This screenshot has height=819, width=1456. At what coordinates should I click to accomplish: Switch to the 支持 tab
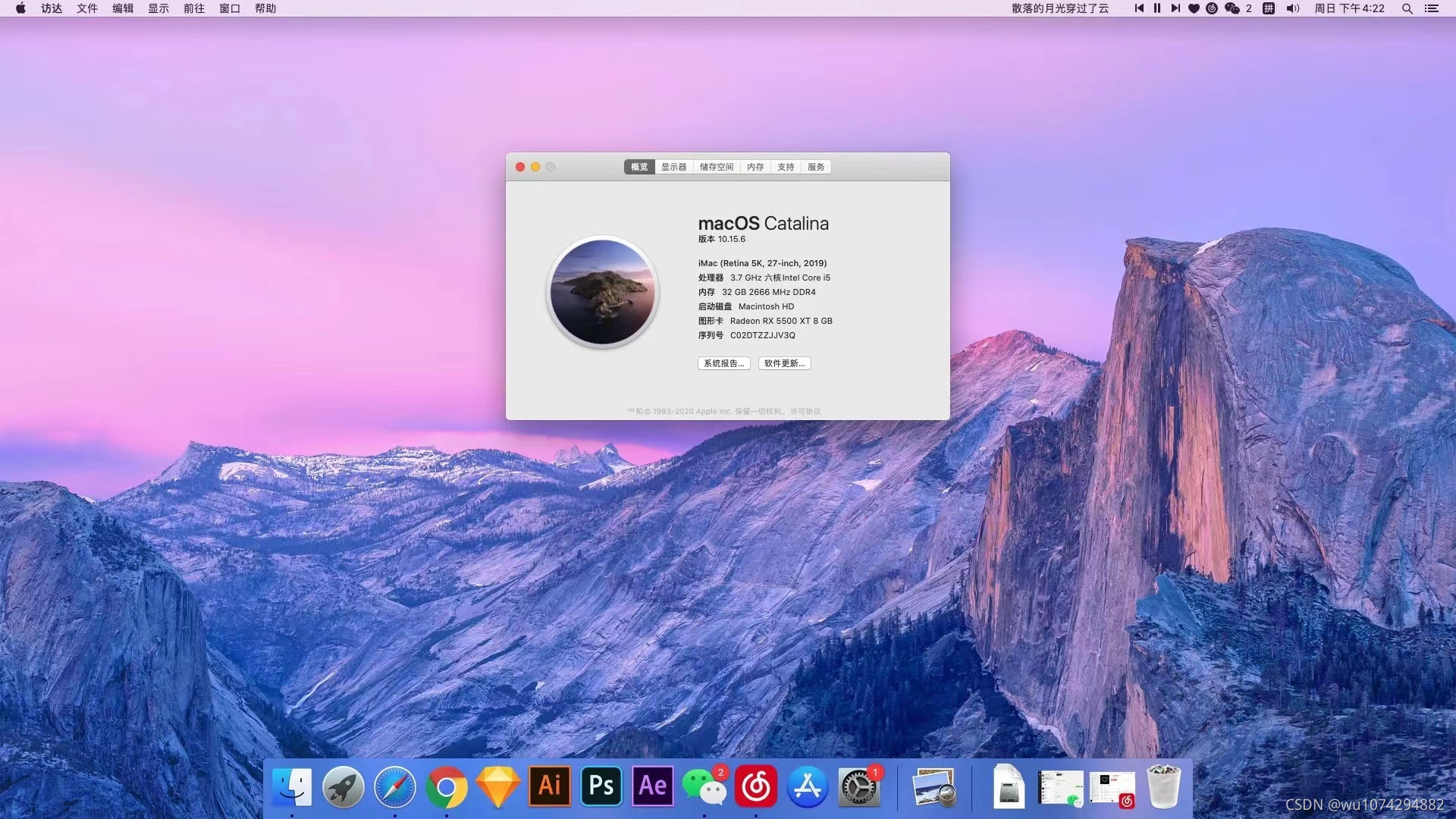point(786,167)
